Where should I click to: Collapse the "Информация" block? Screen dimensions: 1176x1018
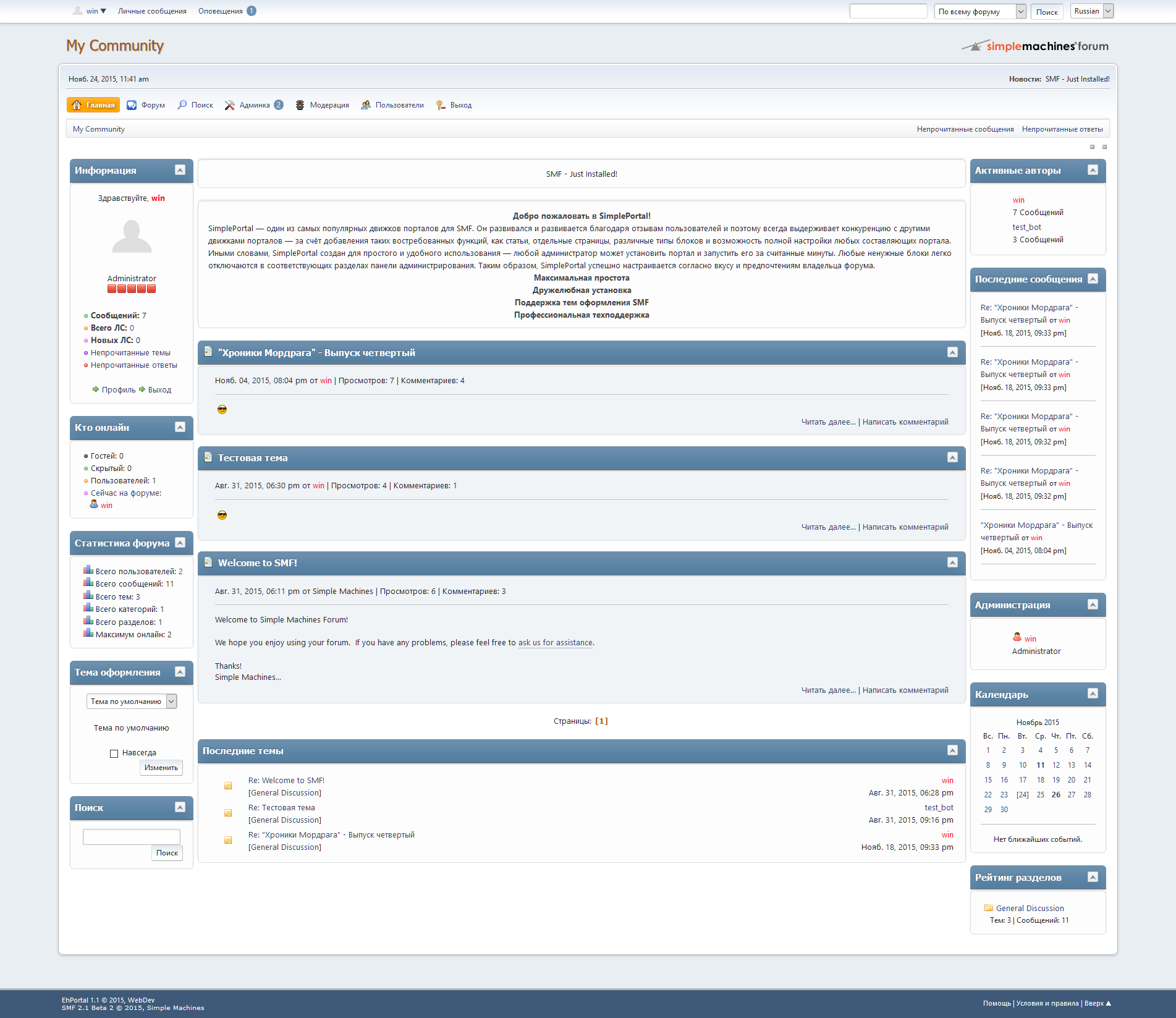point(180,170)
